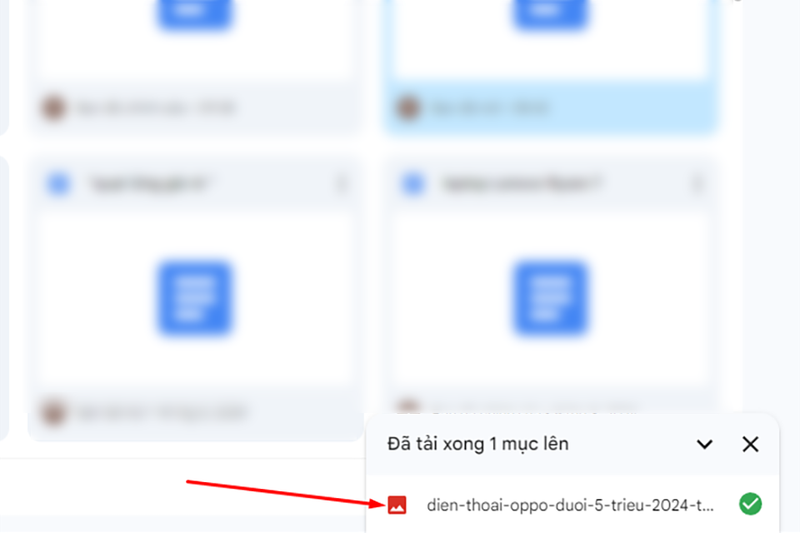Click small Docs icon in lower-left card header
This screenshot has width=800, height=533.
pos(59,184)
